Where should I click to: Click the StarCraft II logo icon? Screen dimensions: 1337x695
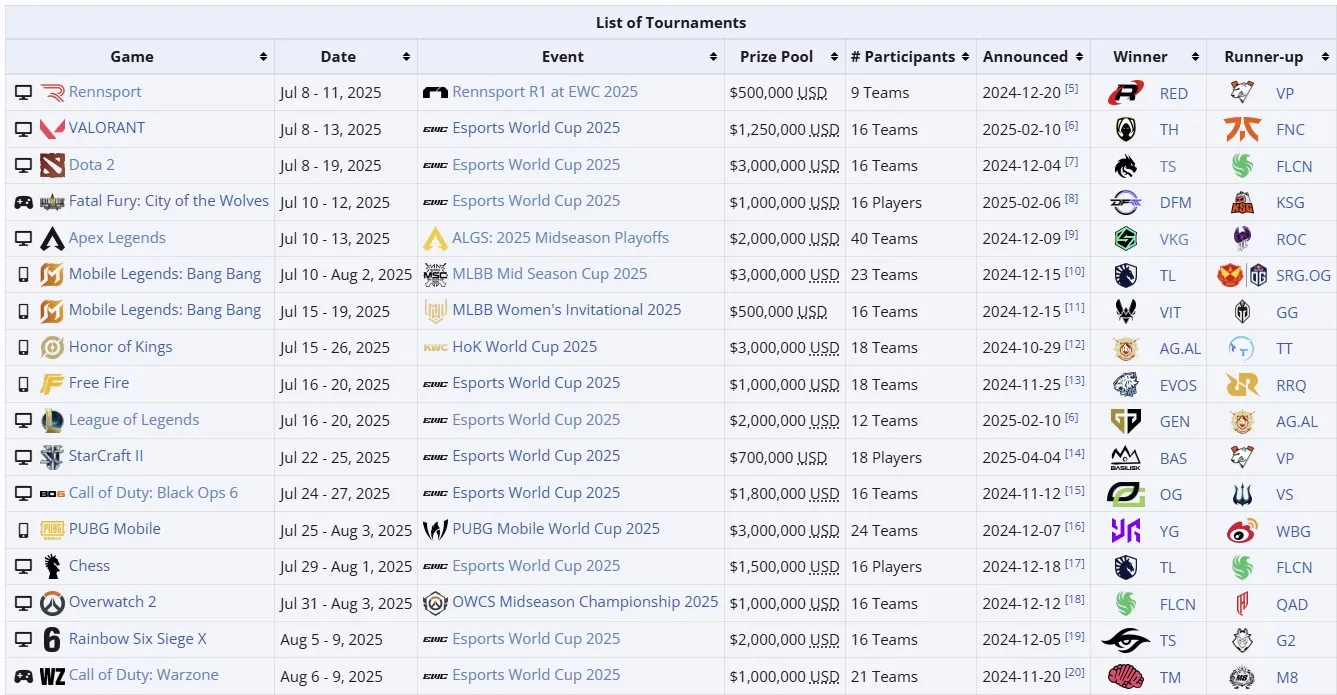(52, 457)
